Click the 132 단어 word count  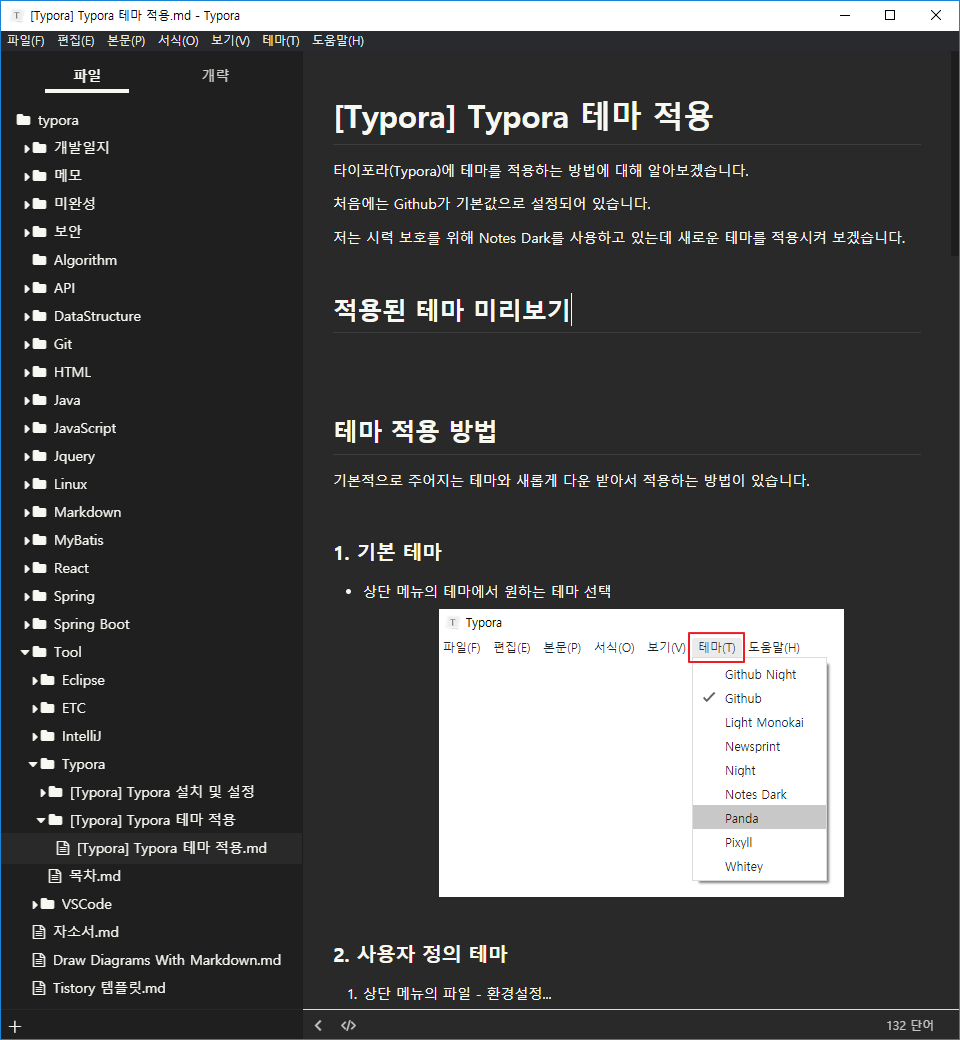coord(910,1025)
